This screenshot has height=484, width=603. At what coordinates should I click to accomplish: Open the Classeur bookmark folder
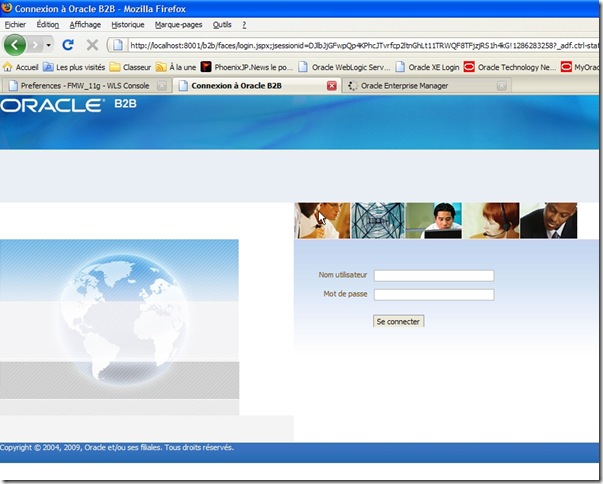[130, 67]
